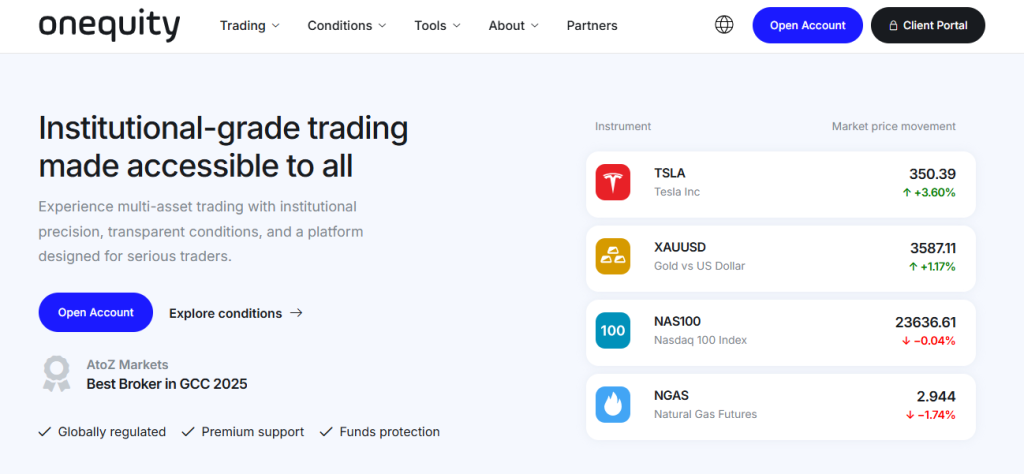Expand the About dropdown menu
The width and height of the screenshot is (1024, 474).
pyautogui.click(x=513, y=26)
